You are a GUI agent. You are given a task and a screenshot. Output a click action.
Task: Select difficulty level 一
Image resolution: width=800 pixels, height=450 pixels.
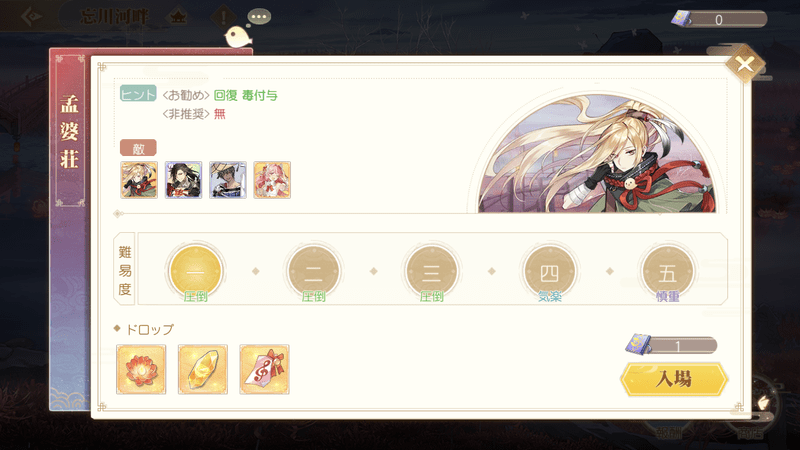coord(195,271)
